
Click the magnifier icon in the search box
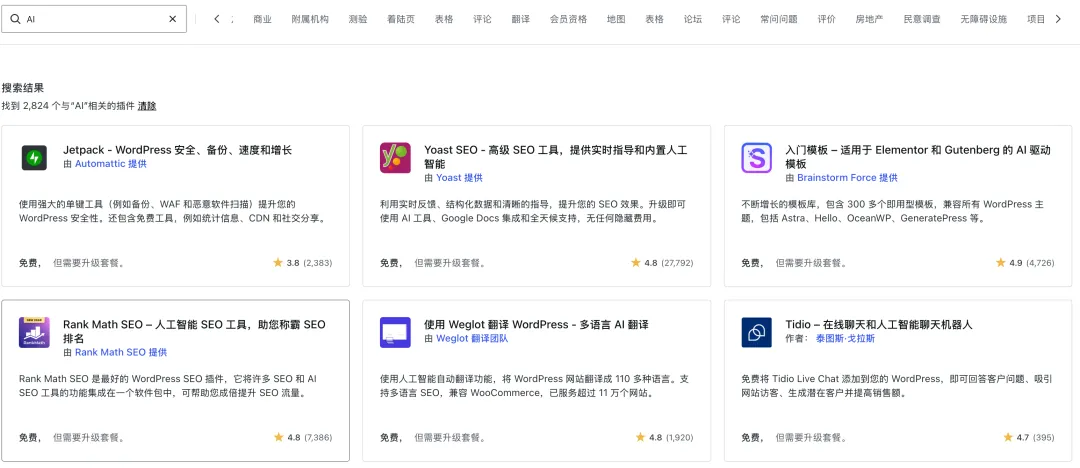click(15, 19)
